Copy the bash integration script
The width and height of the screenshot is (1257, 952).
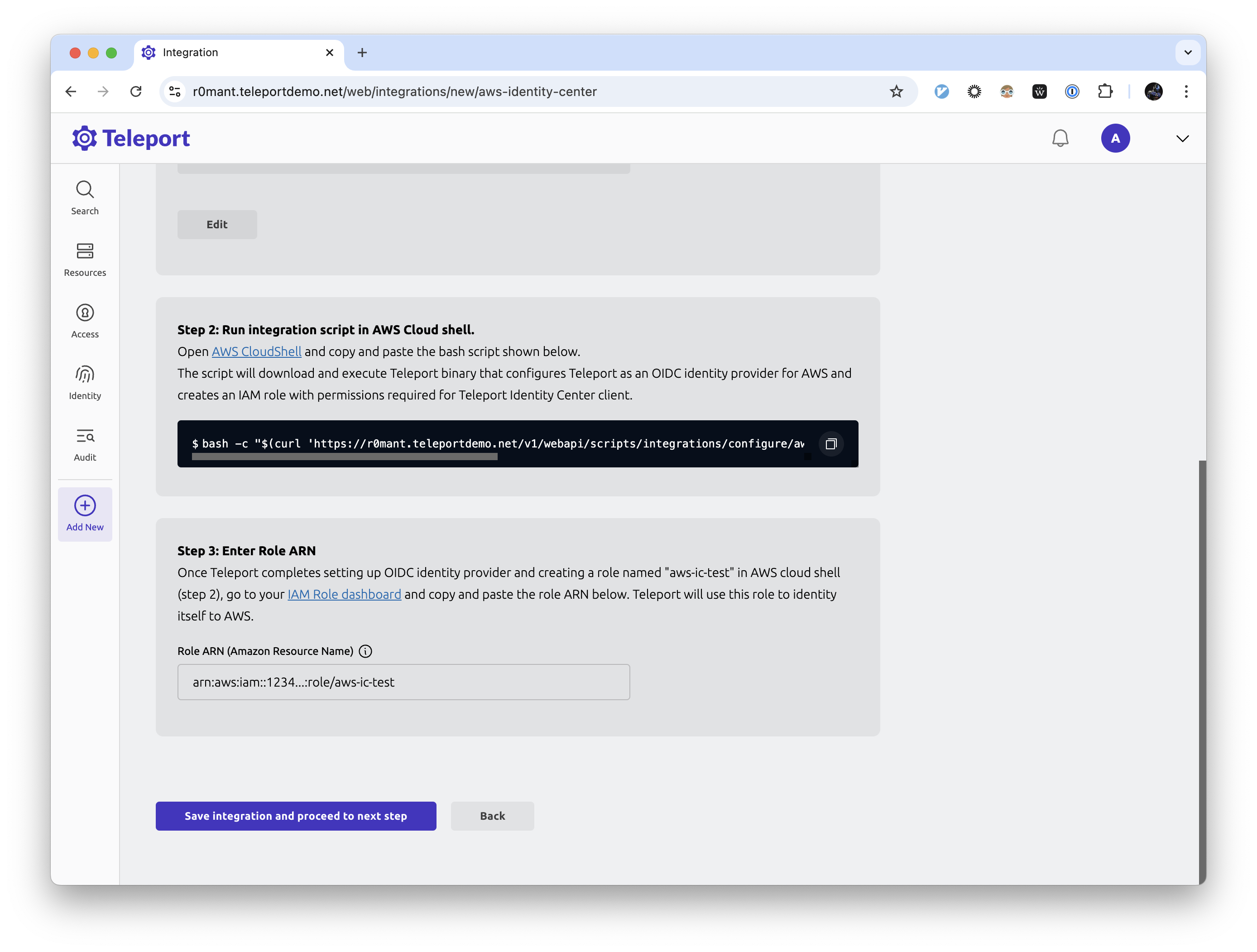click(831, 444)
